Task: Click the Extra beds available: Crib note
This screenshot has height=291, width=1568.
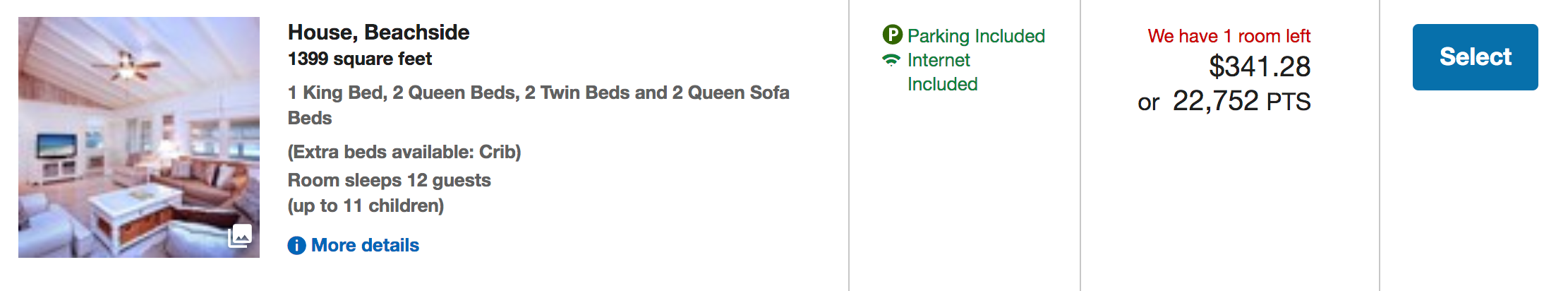Action: point(404,152)
